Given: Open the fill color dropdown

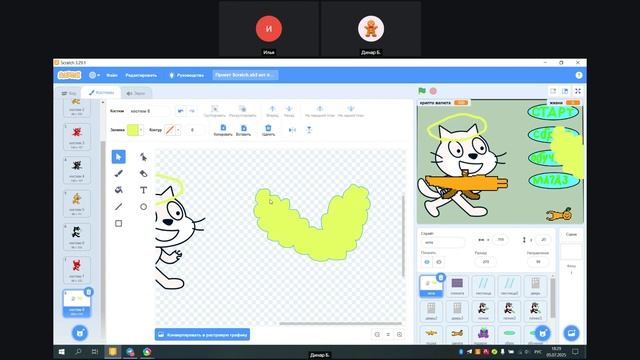Looking at the screenshot, I should pos(141,130).
